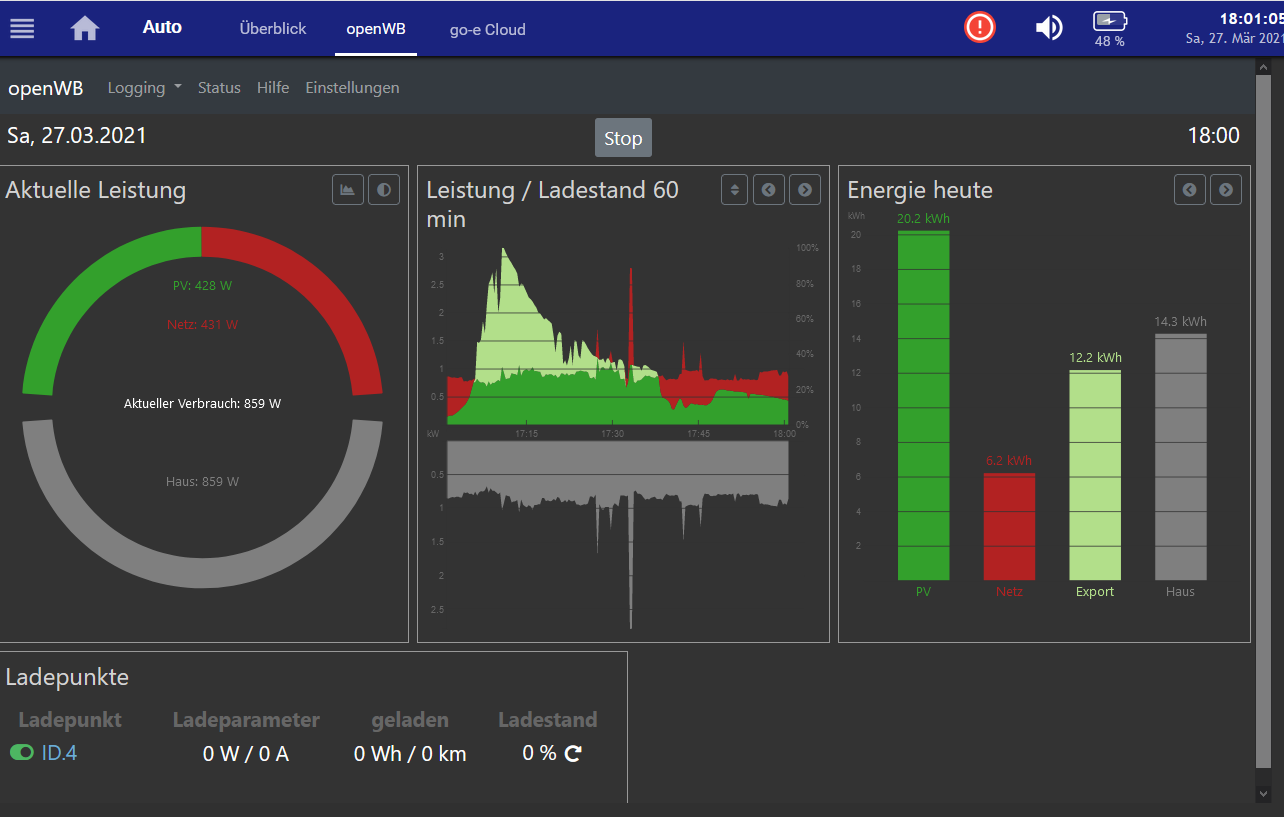
Task: Open the Einstellungen menu
Action: tap(352, 88)
